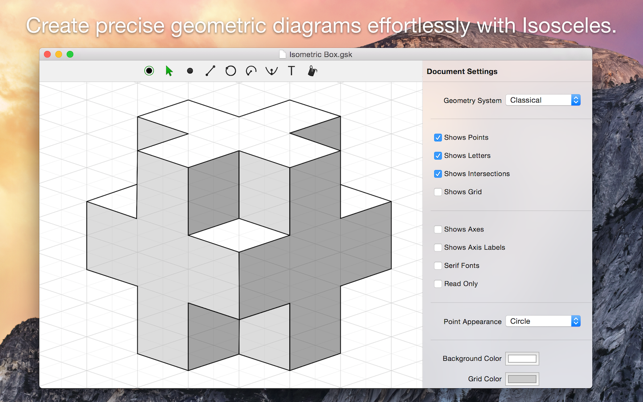This screenshot has height=402, width=643.
Task: Click the Isometric Box.gsk window title
Action: [x=321, y=54]
